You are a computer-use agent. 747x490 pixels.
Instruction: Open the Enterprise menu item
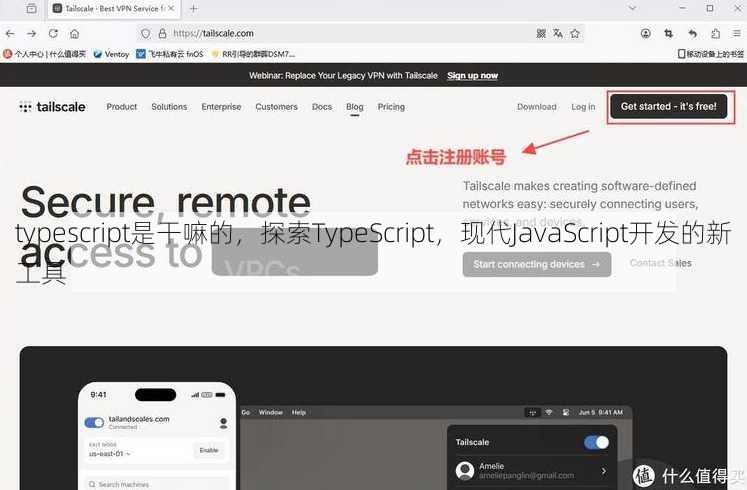(x=221, y=107)
